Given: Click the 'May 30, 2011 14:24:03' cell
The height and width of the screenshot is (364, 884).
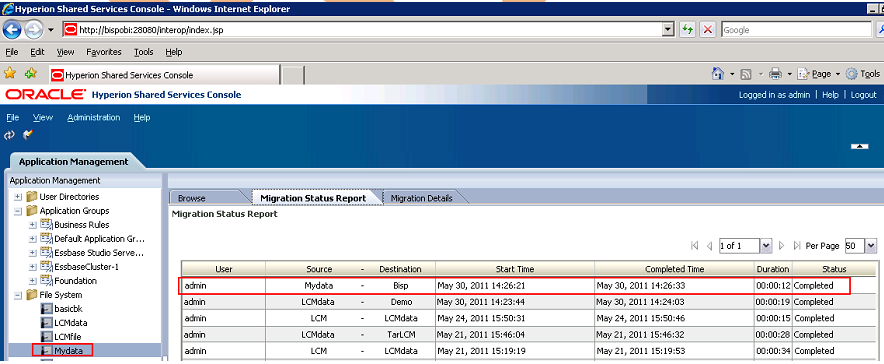Looking at the screenshot, I should tap(640, 302).
